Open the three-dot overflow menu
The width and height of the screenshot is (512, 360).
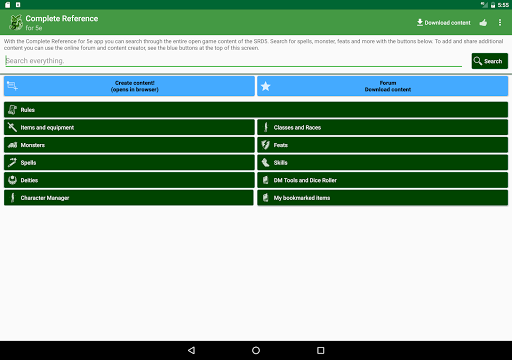point(500,22)
